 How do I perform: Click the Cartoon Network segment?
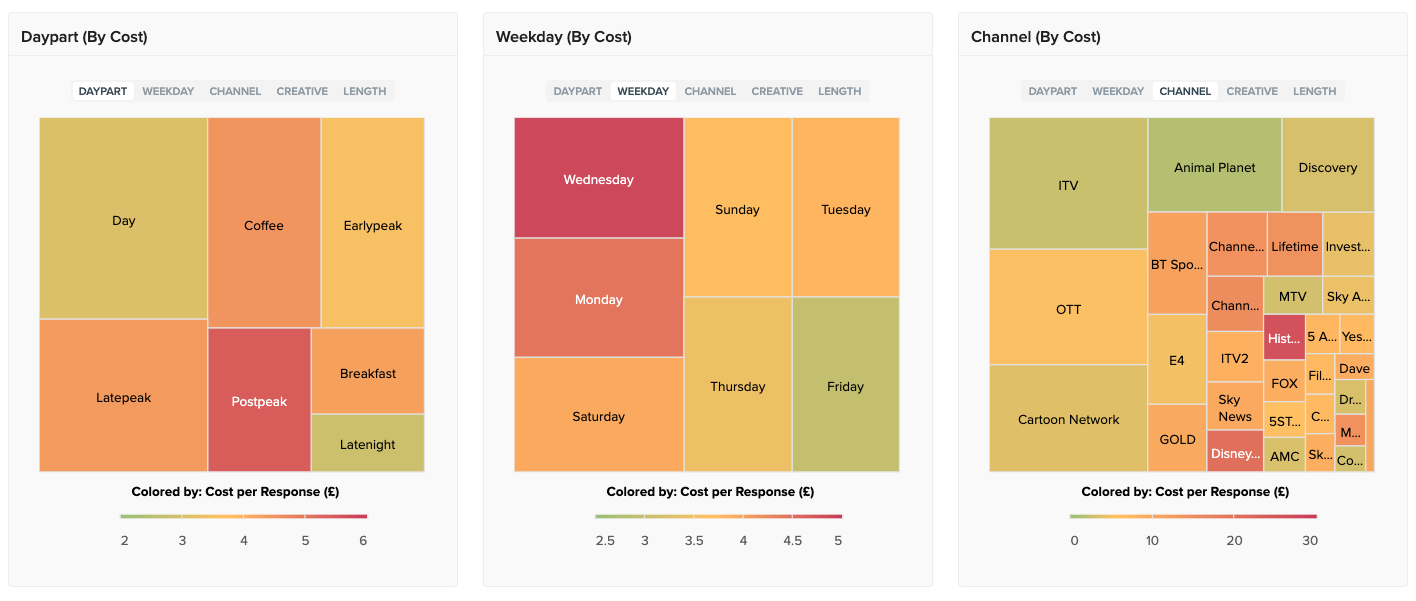point(1067,419)
